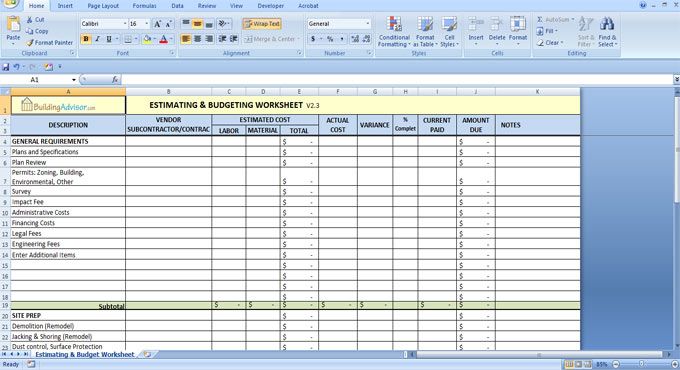Click the formula bar input
680x370 pixels.
click(x=397, y=80)
